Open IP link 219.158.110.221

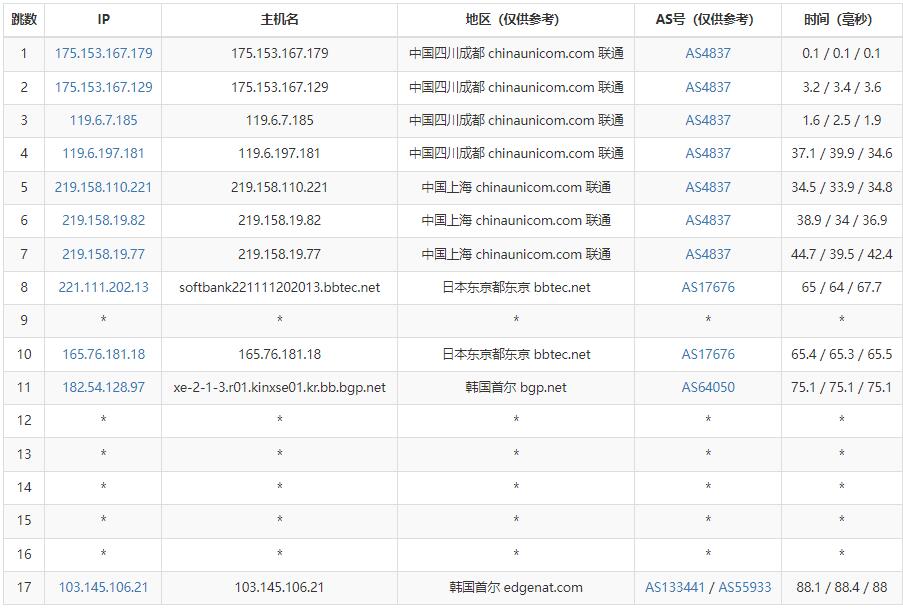(104, 187)
